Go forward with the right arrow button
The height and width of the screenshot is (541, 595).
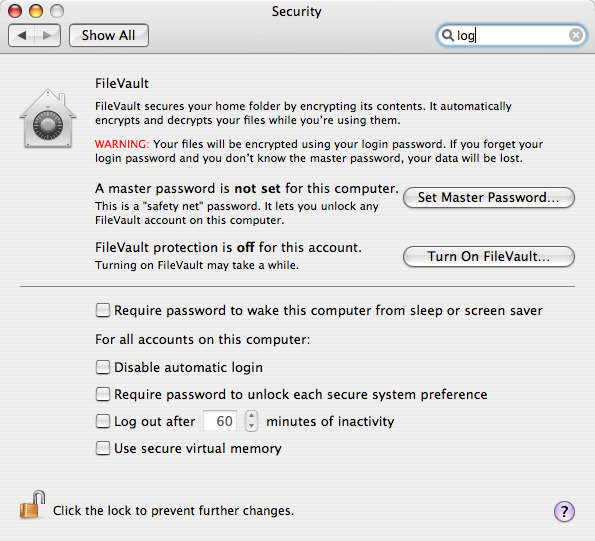coord(47,36)
